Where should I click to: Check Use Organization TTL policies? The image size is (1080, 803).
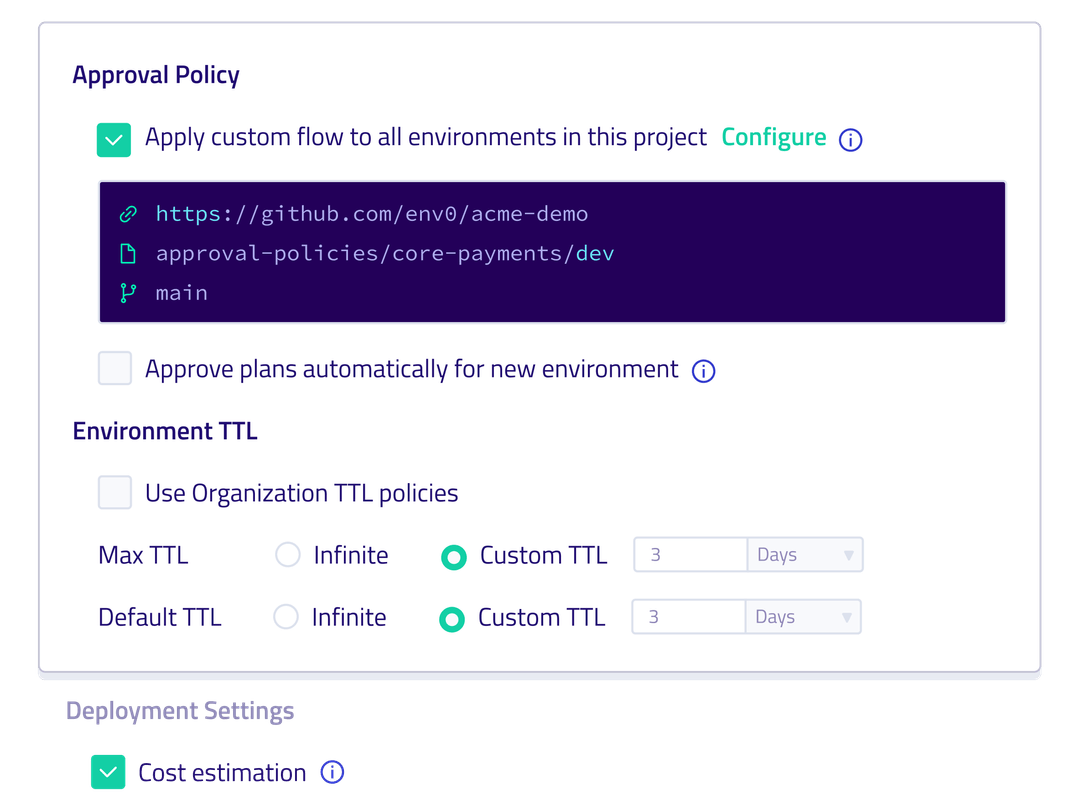pyautogui.click(x=114, y=492)
